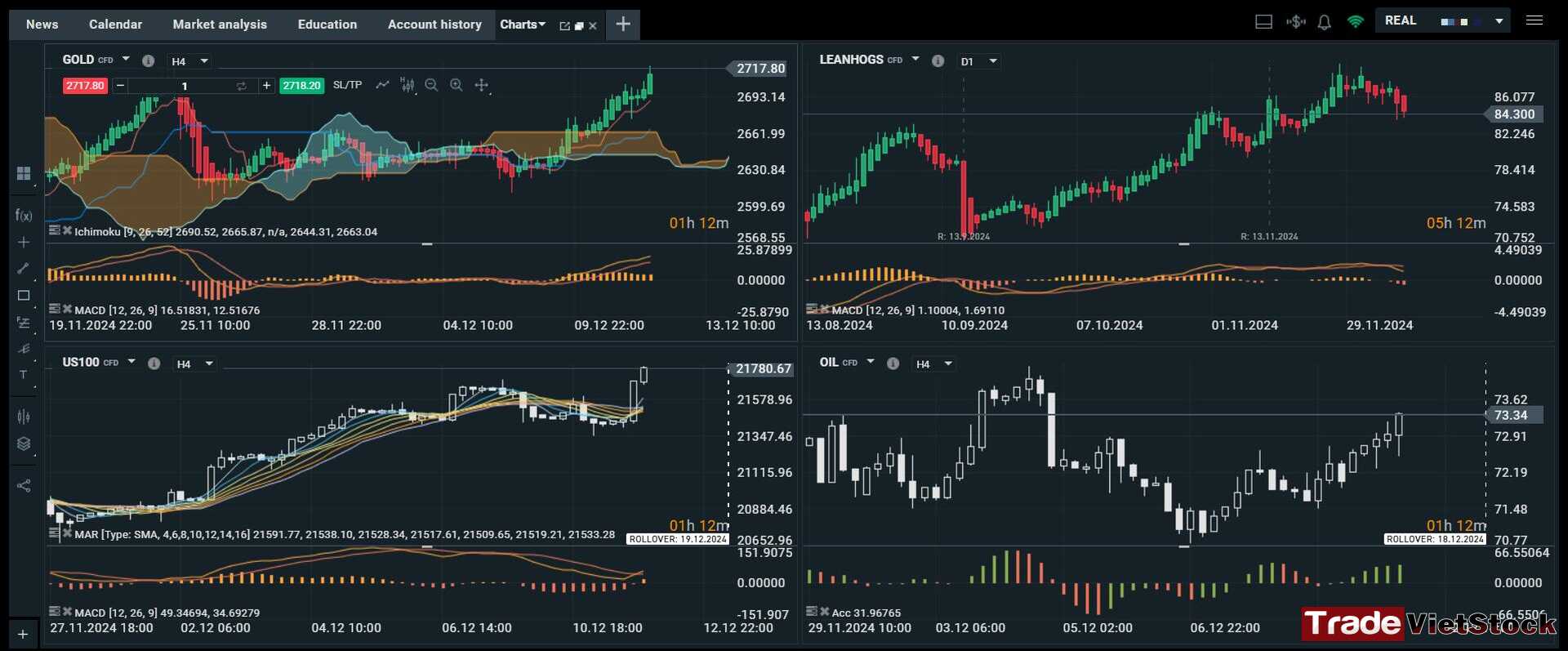Viewport: 1568px width, 651px height.
Task: Open the Account history tab
Action: (434, 25)
